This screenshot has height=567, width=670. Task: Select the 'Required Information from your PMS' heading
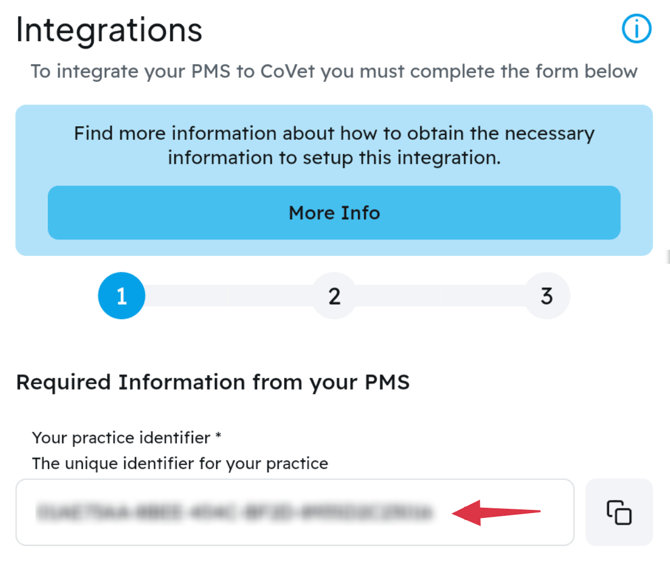click(x=213, y=382)
